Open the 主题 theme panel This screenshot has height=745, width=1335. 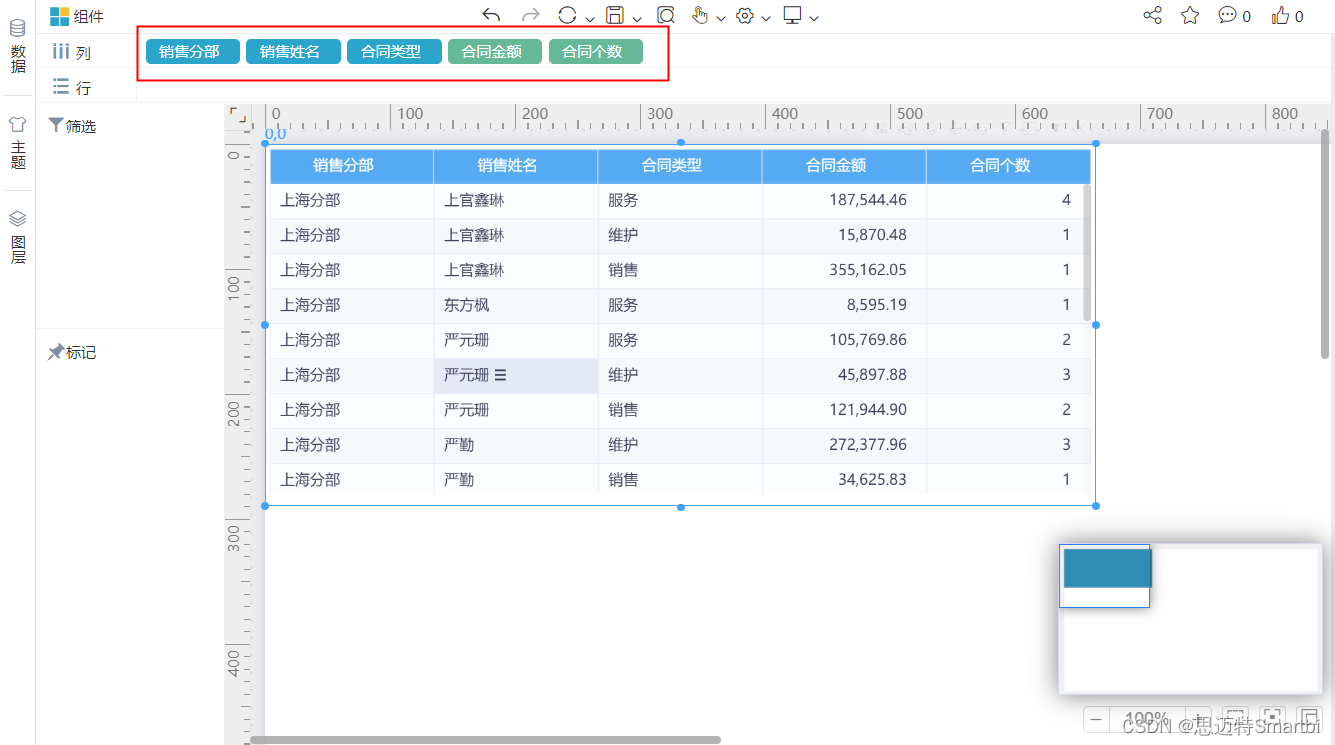click(18, 143)
